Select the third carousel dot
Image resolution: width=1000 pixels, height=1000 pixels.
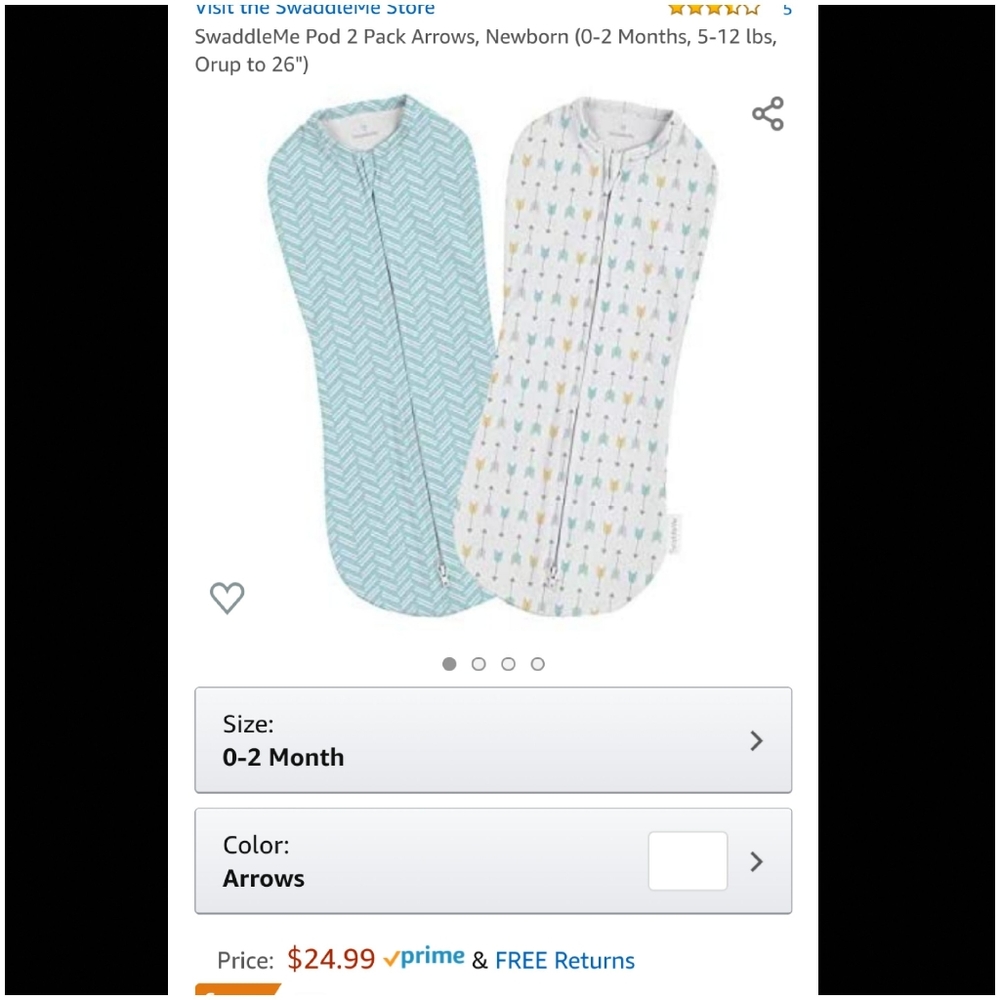click(508, 663)
